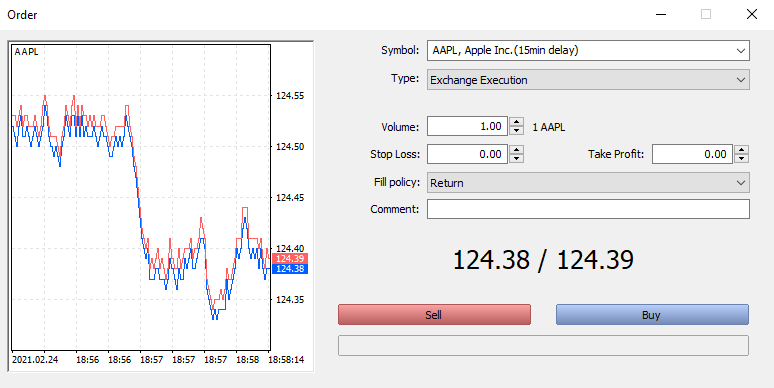The image size is (774, 388).
Task: Click the Take Profit input field
Action: point(692,154)
